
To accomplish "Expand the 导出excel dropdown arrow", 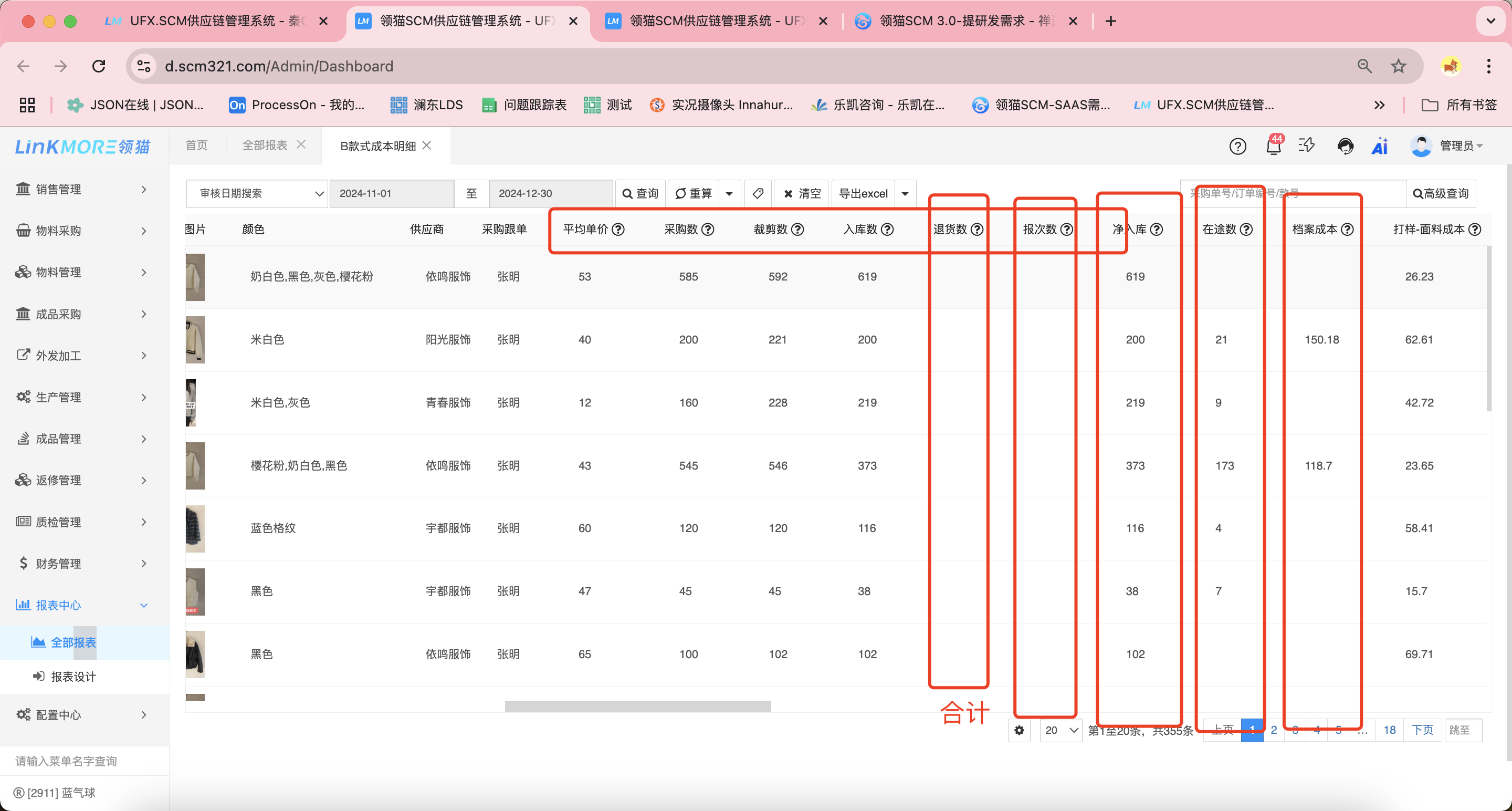I will [x=905, y=193].
